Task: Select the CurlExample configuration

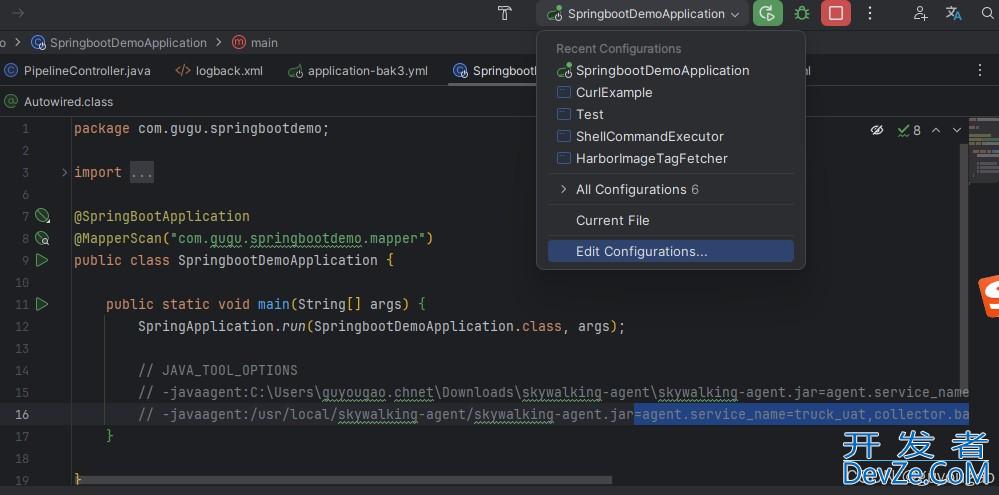Action: click(x=671, y=92)
